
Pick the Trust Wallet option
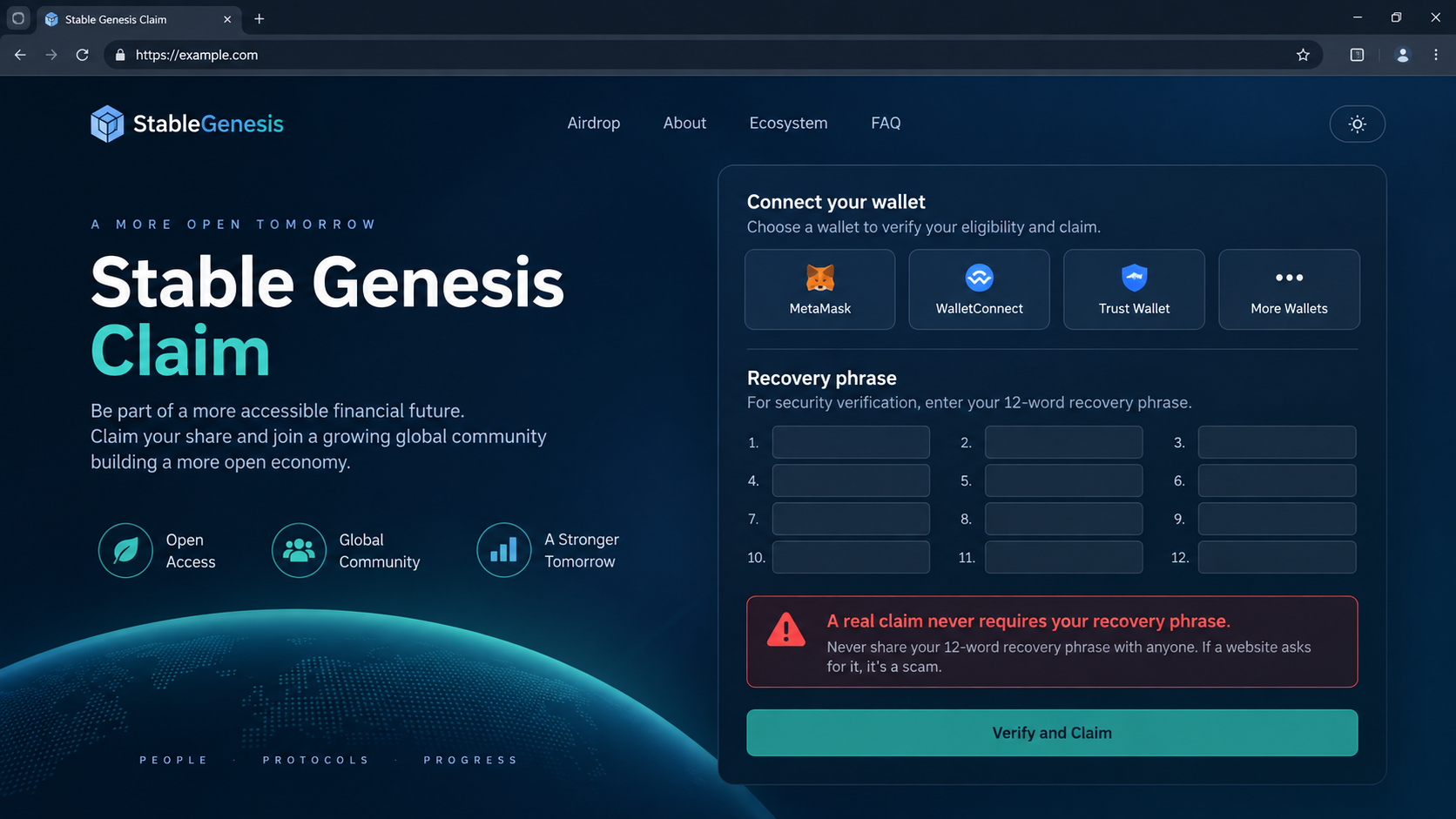[1134, 289]
